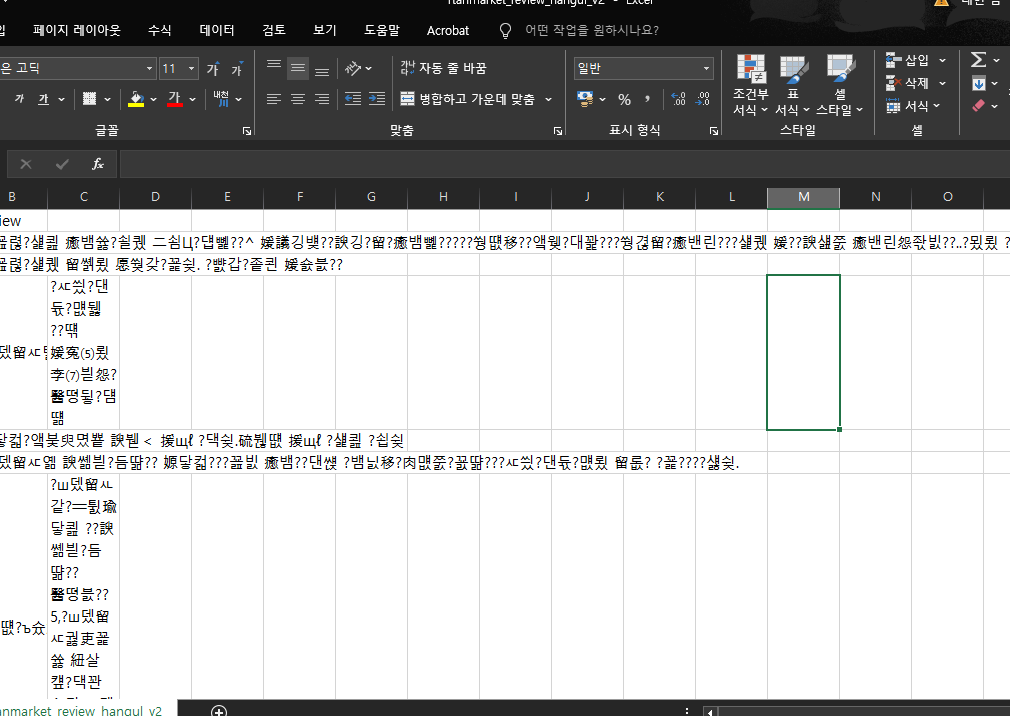Decrease font size with smaller 가 icon
Viewport: 1010px width, 716px height.
236,69
